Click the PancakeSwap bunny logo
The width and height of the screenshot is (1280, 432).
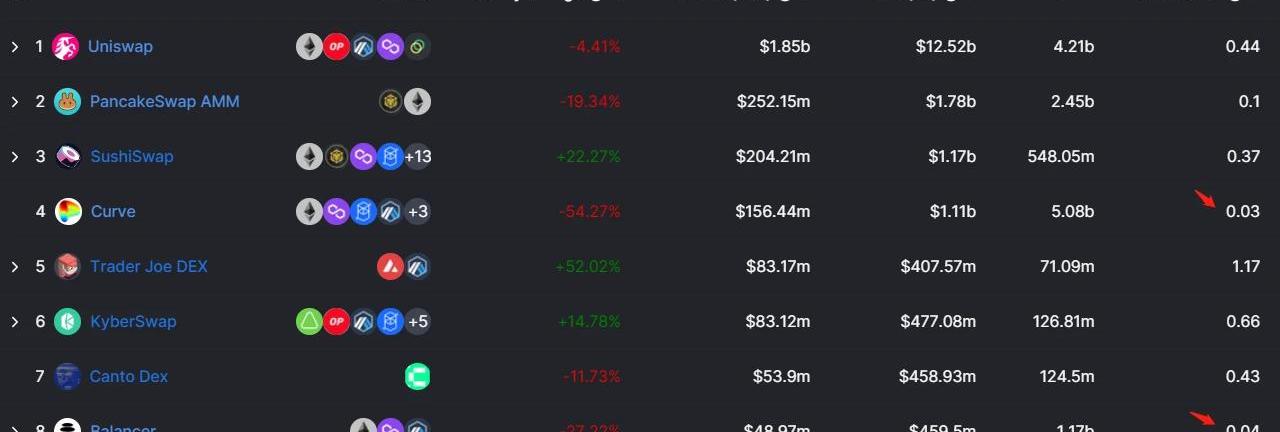pos(68,101)
